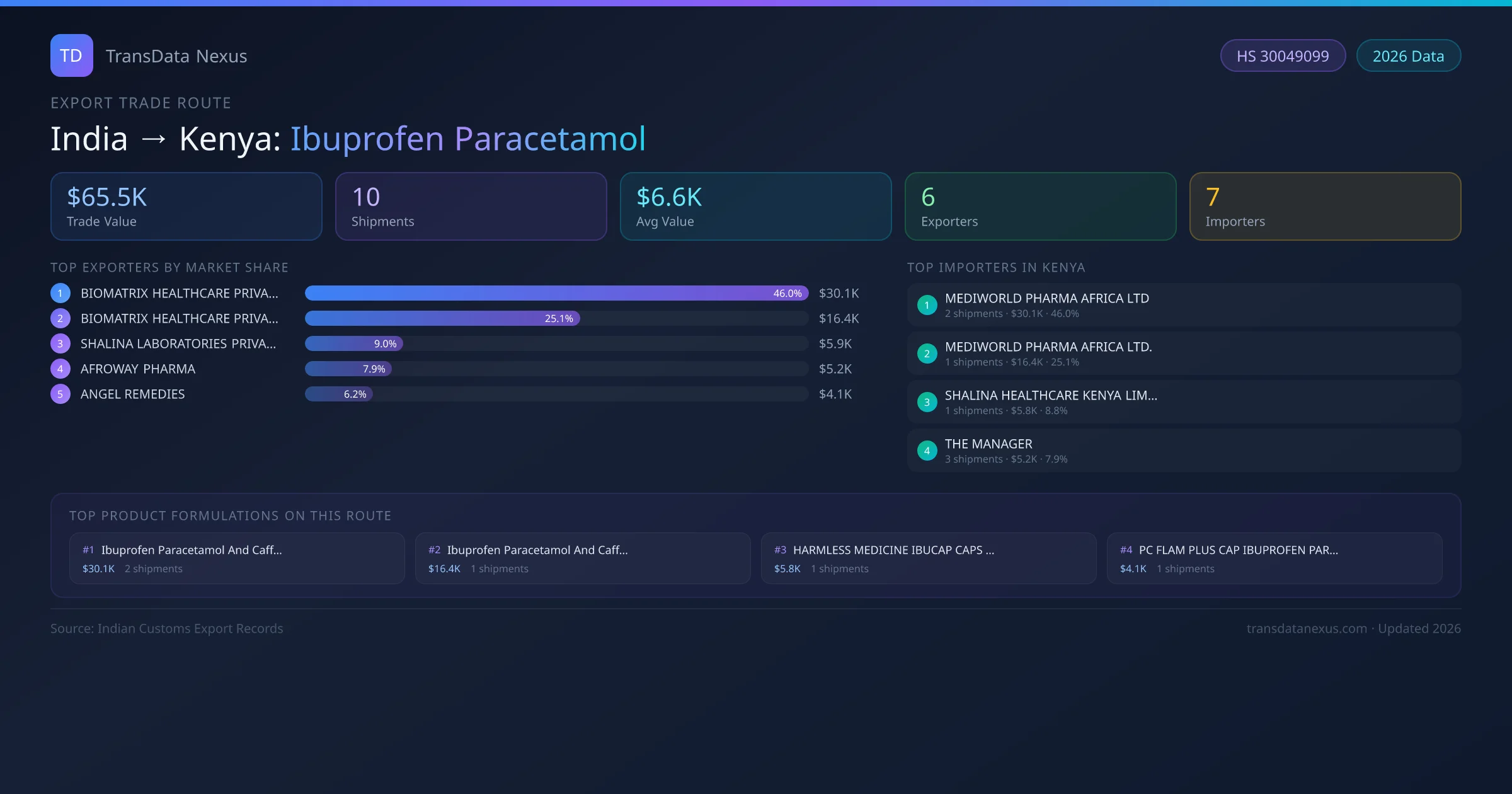Click the TD logo icon
The image size is (1512, 794).
click(x=71, y=55)
